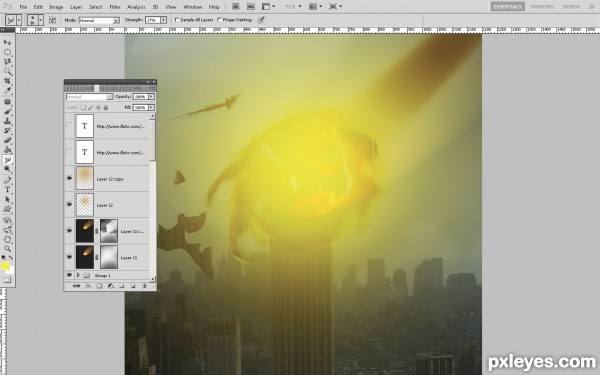
Task: Enable the Finger Painting checkbox
Action: (219, 20)
